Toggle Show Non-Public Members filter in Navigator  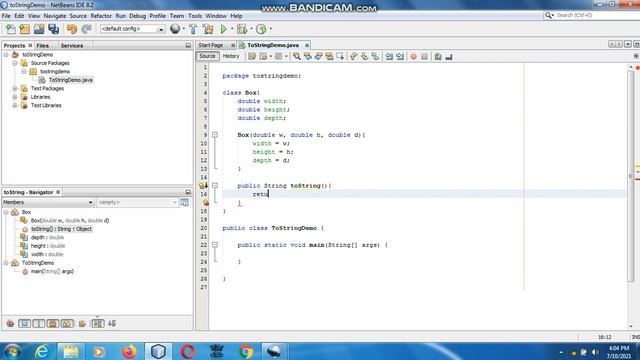click(53, 324)
